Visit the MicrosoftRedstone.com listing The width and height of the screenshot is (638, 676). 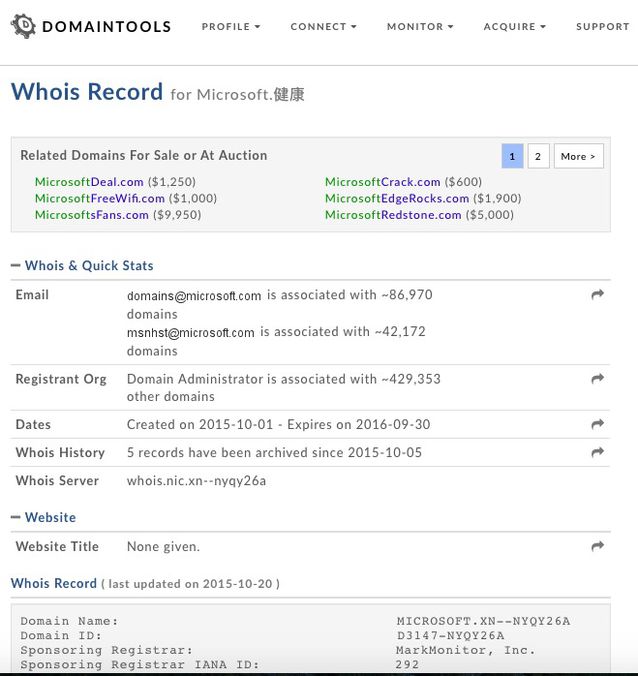point(393,214)
